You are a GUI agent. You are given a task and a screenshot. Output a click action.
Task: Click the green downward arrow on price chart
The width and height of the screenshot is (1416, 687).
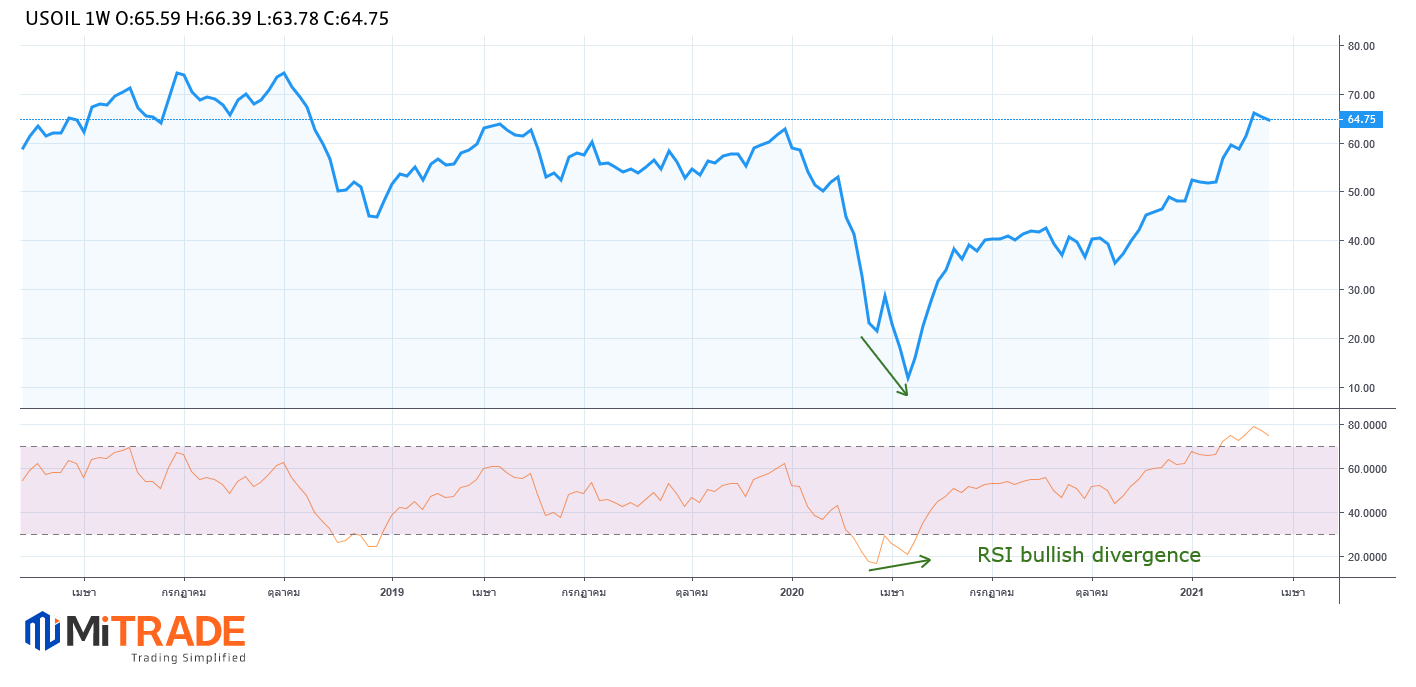pyautogui.click(x=884, y=366)
